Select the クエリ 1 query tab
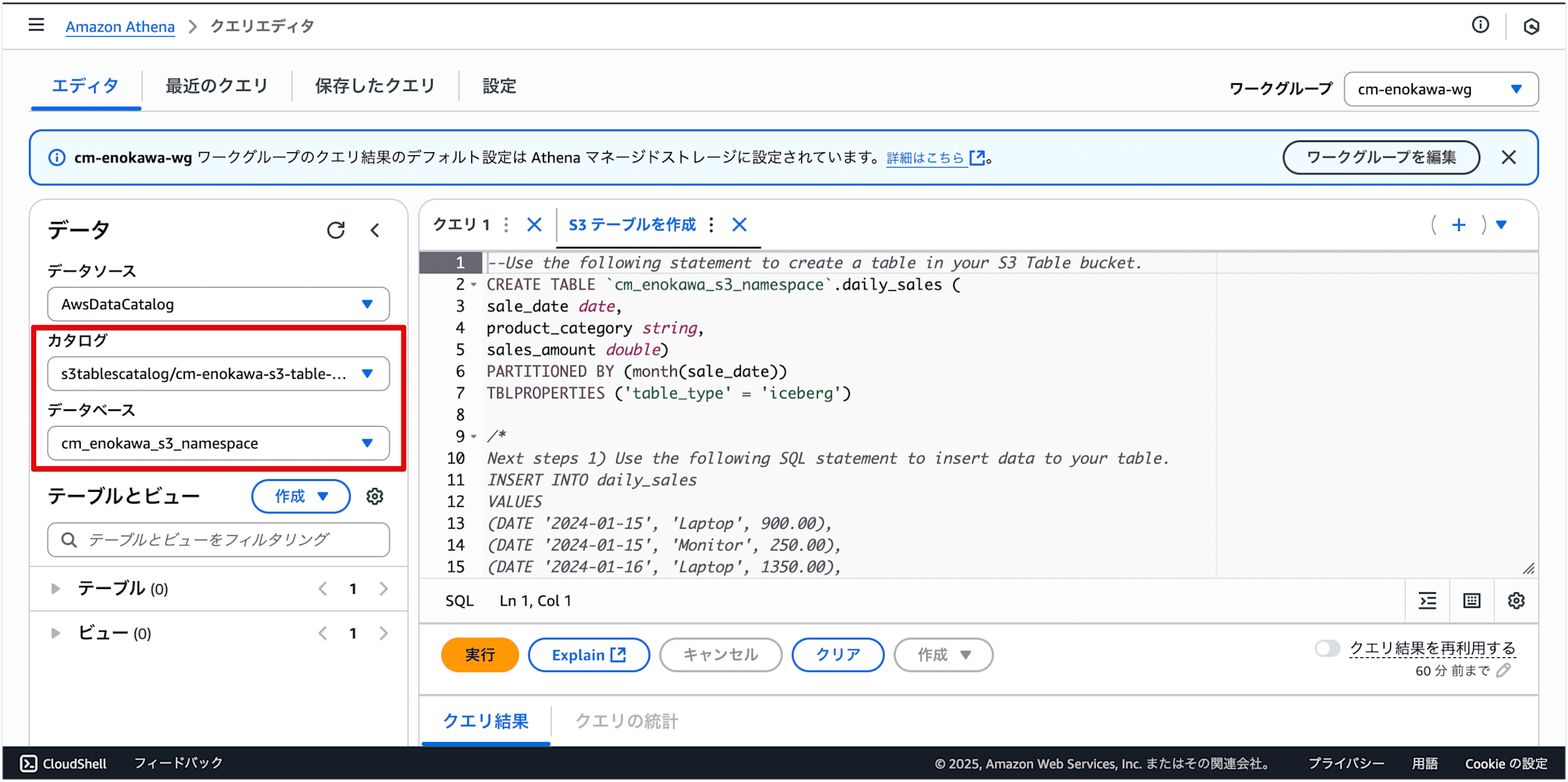 click(462, 225)
